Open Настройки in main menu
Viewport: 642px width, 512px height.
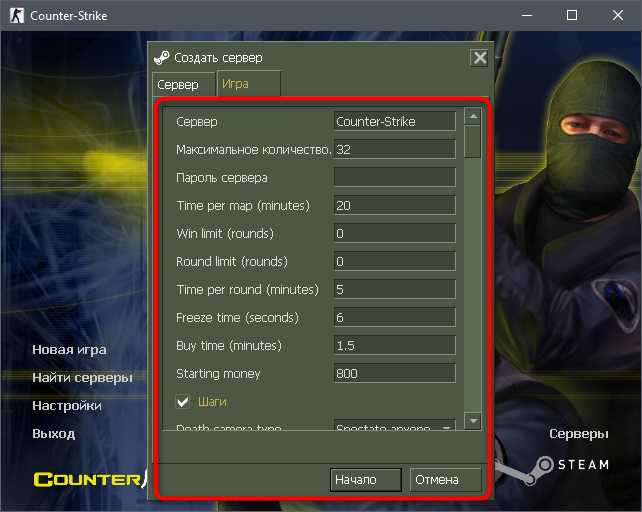pyautogui.click(x=67, y=406)
